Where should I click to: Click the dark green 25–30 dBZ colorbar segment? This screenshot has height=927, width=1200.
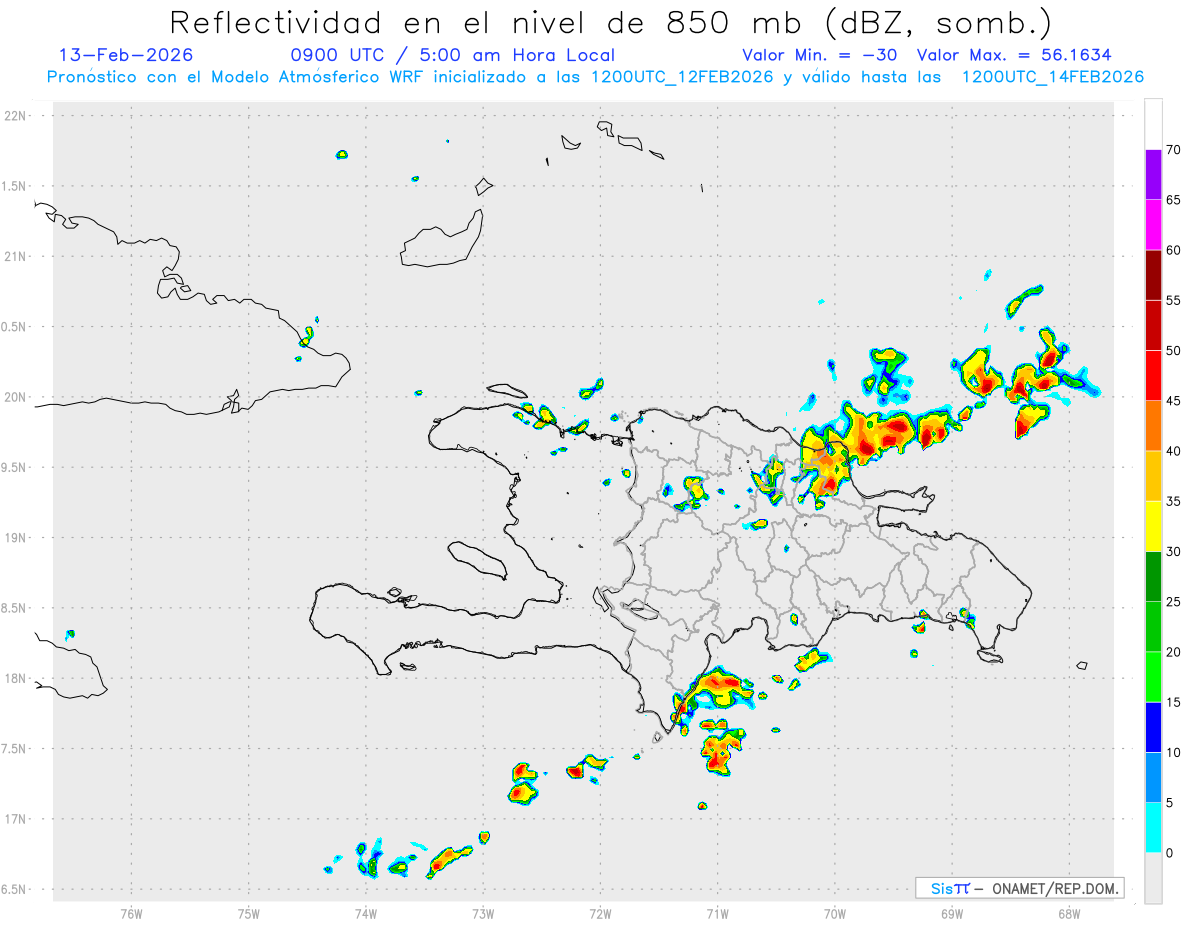(x=1153, y=577)
